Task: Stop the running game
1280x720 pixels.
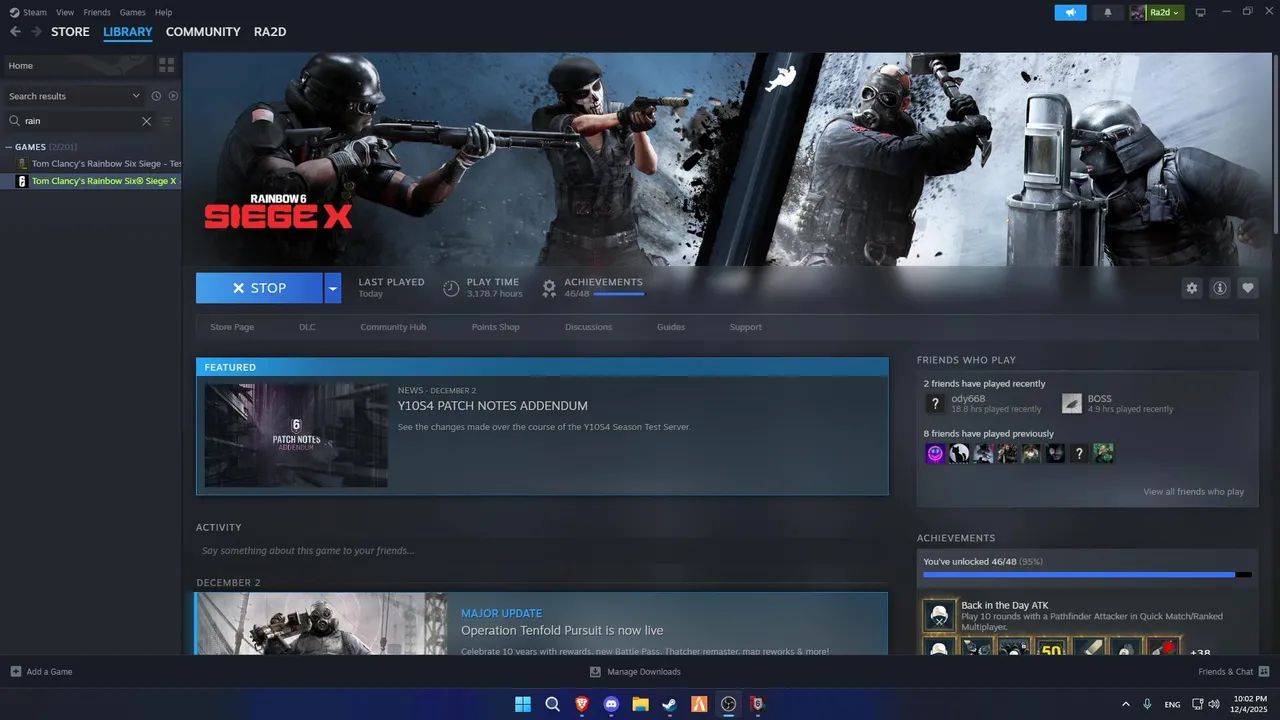Action: [259, 288]
